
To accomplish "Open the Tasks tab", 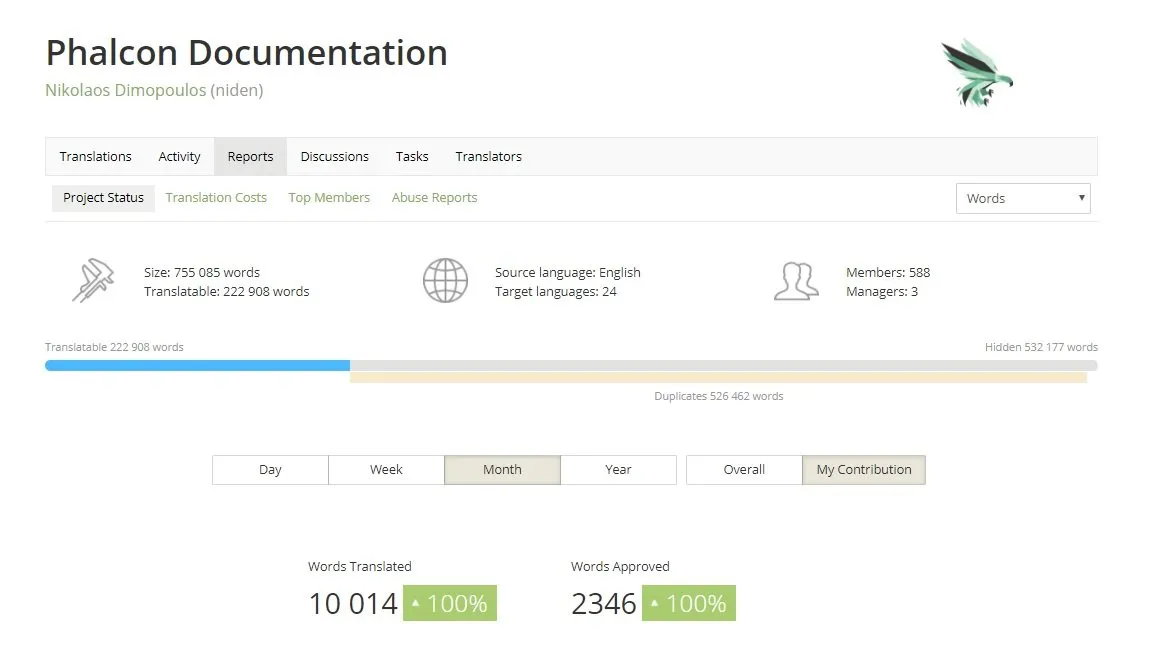I will click(412, 157).
